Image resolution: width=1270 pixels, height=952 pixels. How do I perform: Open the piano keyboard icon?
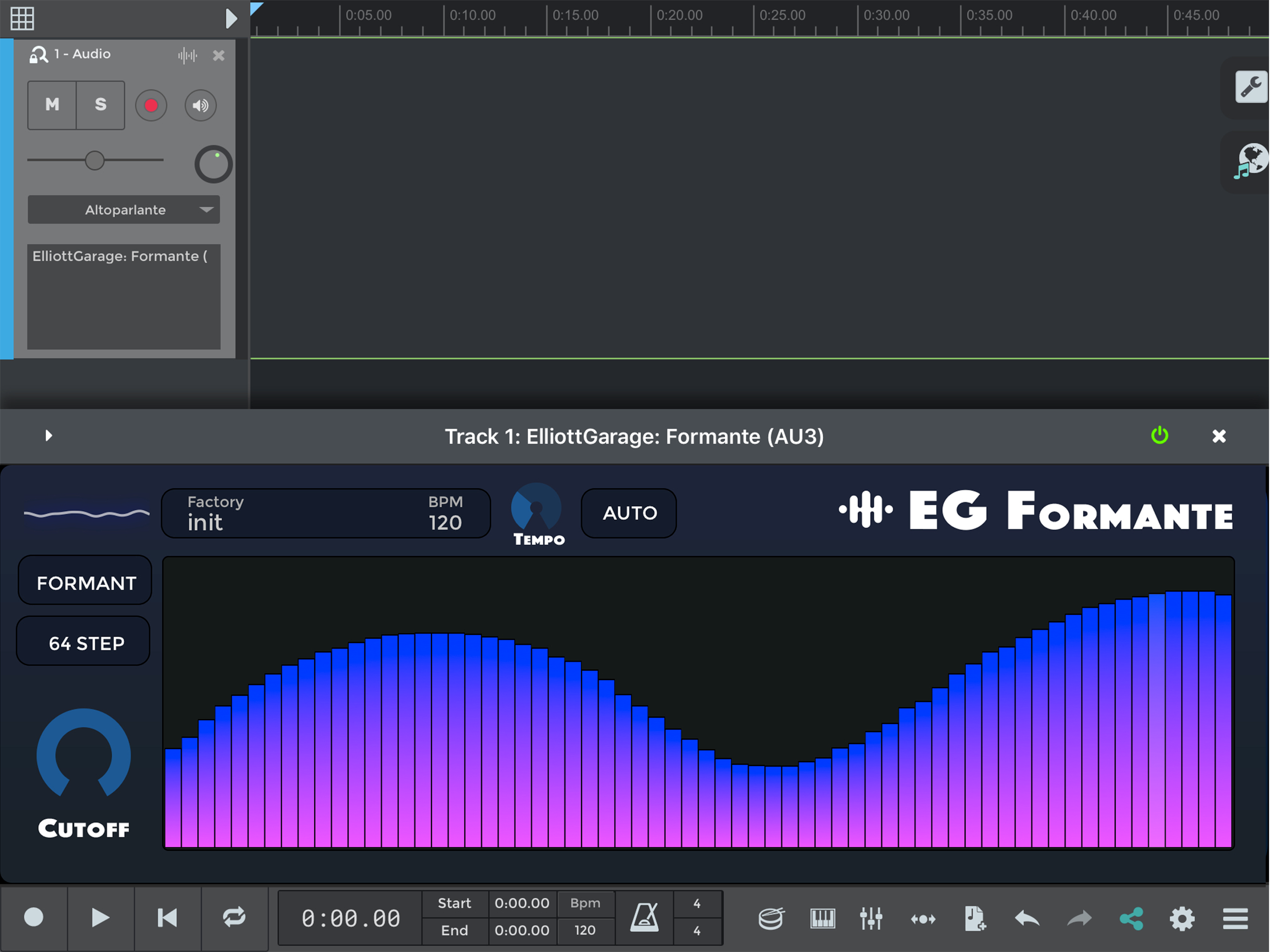[822, 918]
